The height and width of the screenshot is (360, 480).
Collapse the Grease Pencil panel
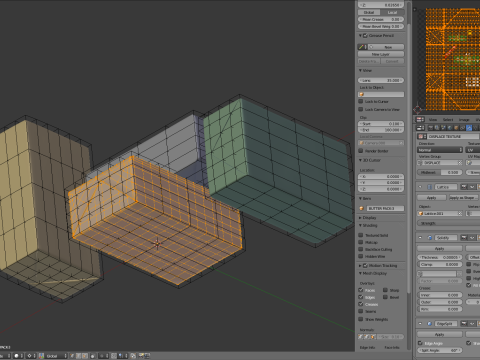pos(360,35)
